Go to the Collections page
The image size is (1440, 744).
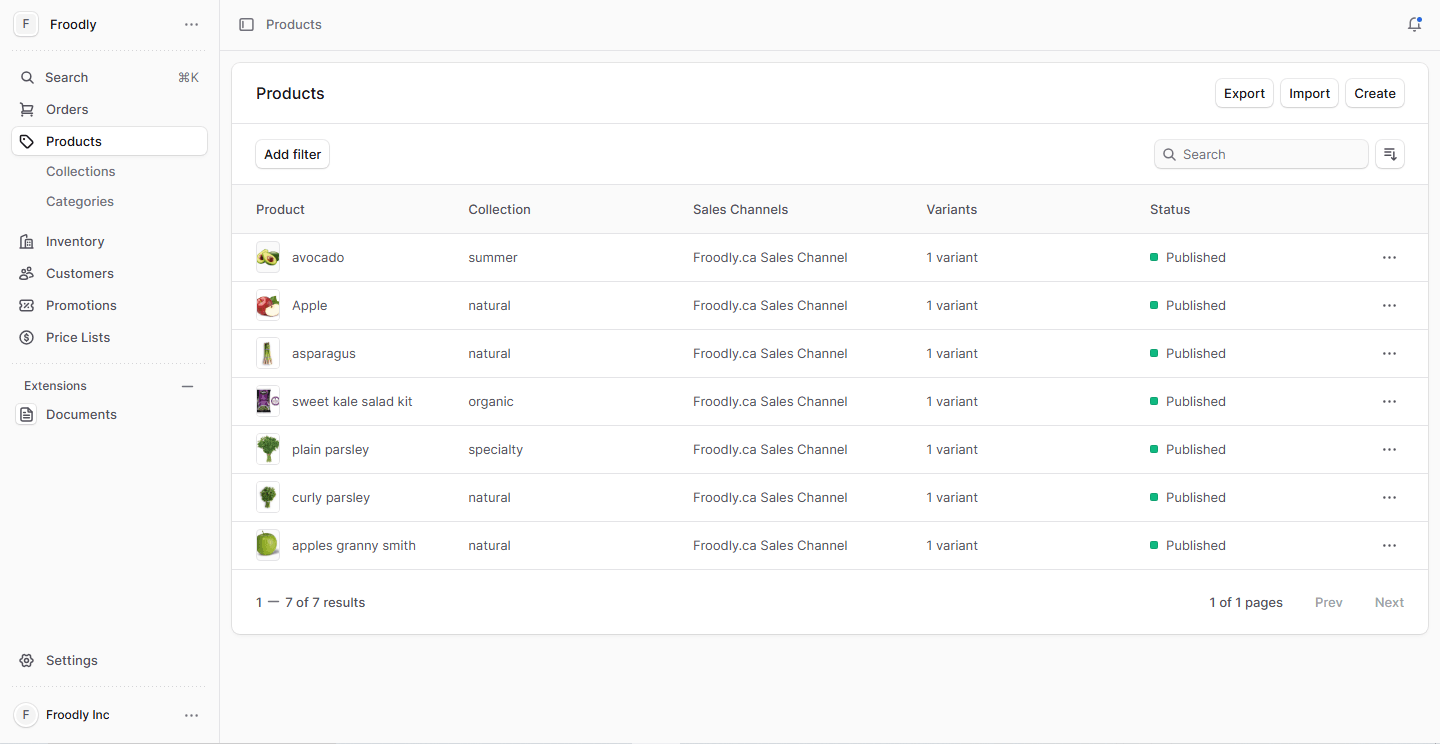(80, 171)
